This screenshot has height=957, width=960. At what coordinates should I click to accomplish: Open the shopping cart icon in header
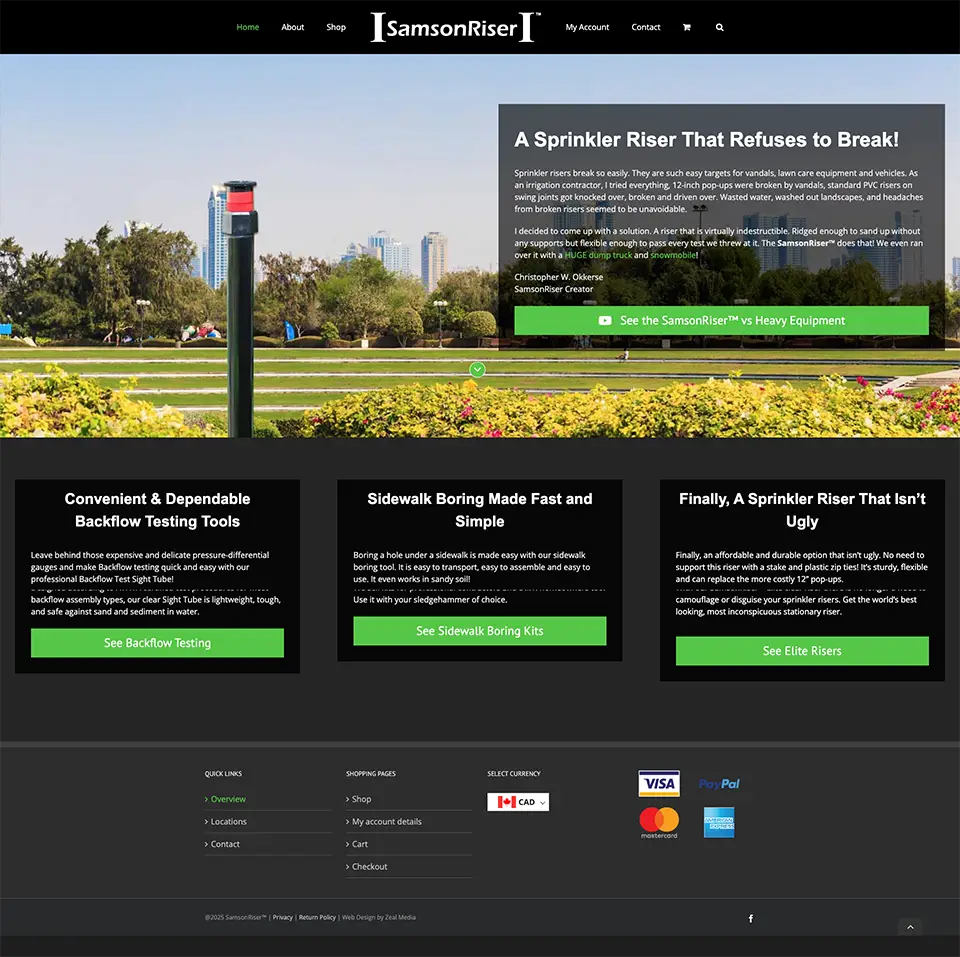click(x=686, y=27)
